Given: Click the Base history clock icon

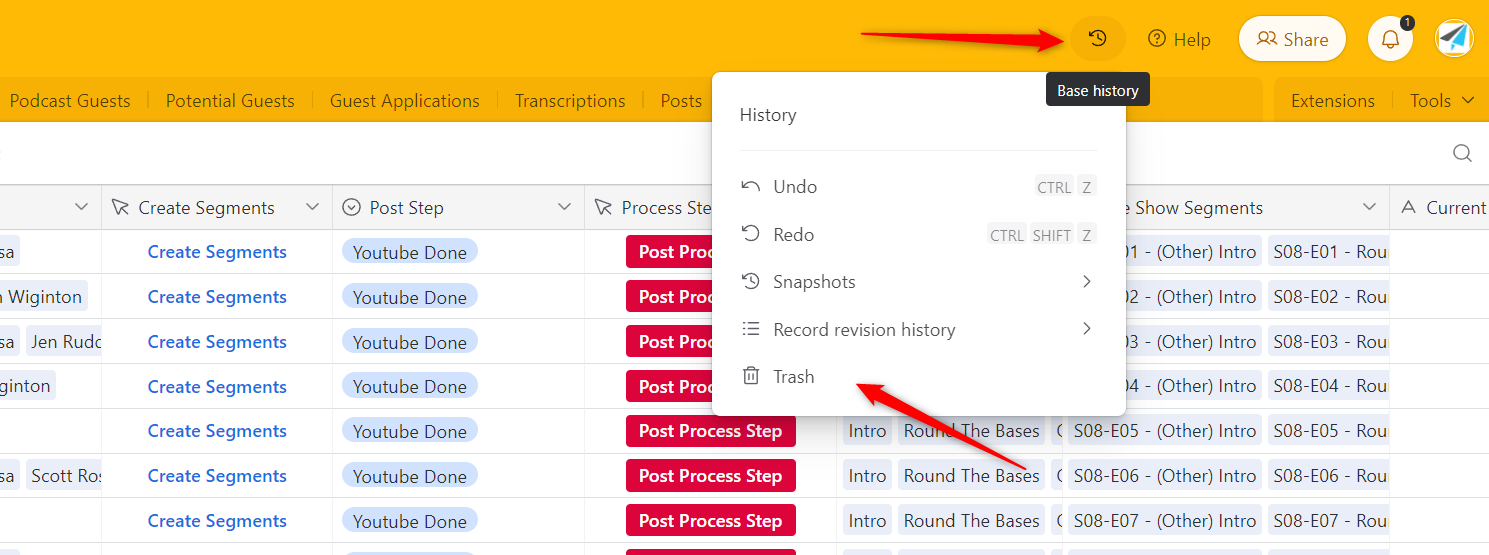Looking at the screenshot, I should (1097, 39).
